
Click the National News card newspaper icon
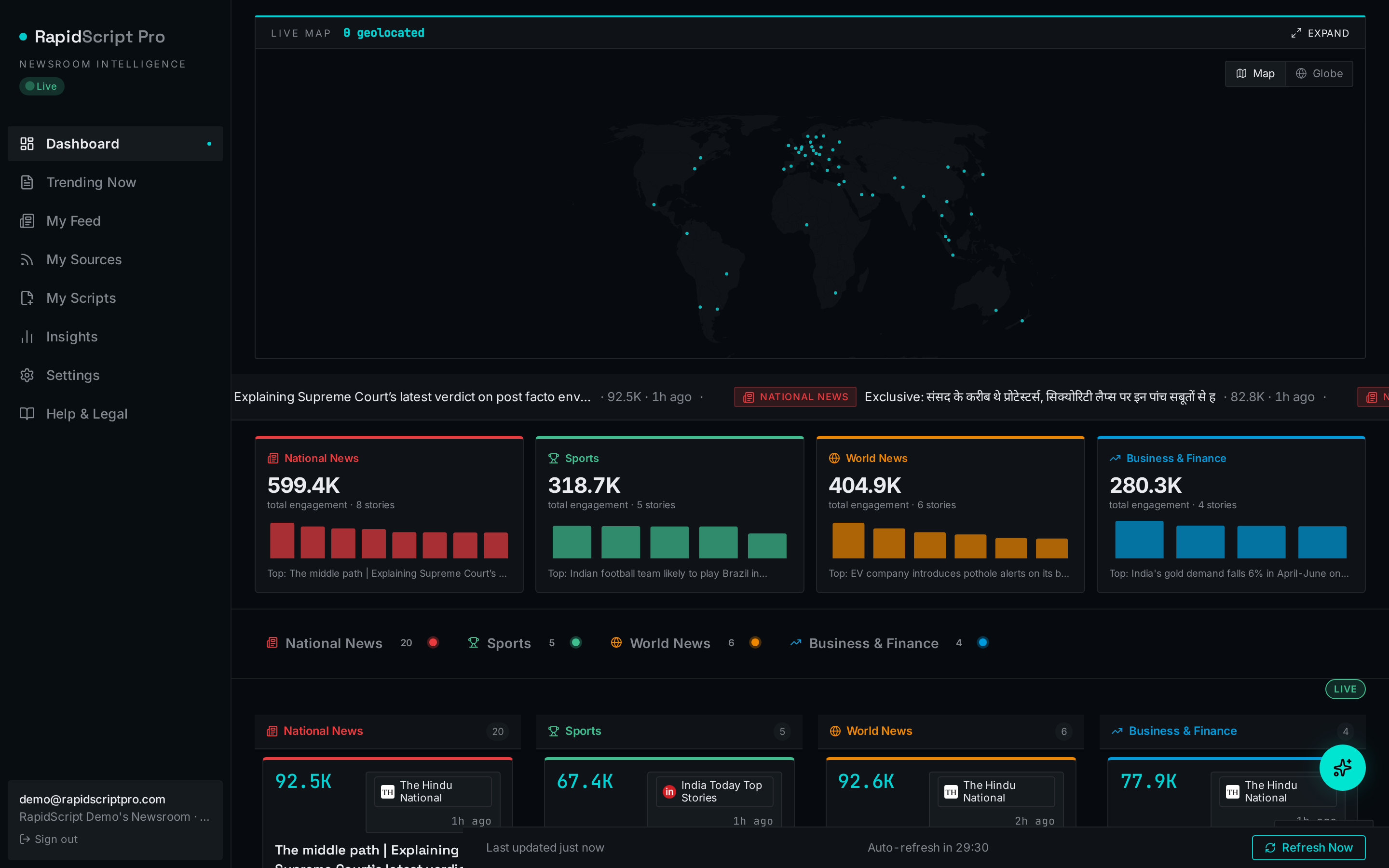(272, 458)
